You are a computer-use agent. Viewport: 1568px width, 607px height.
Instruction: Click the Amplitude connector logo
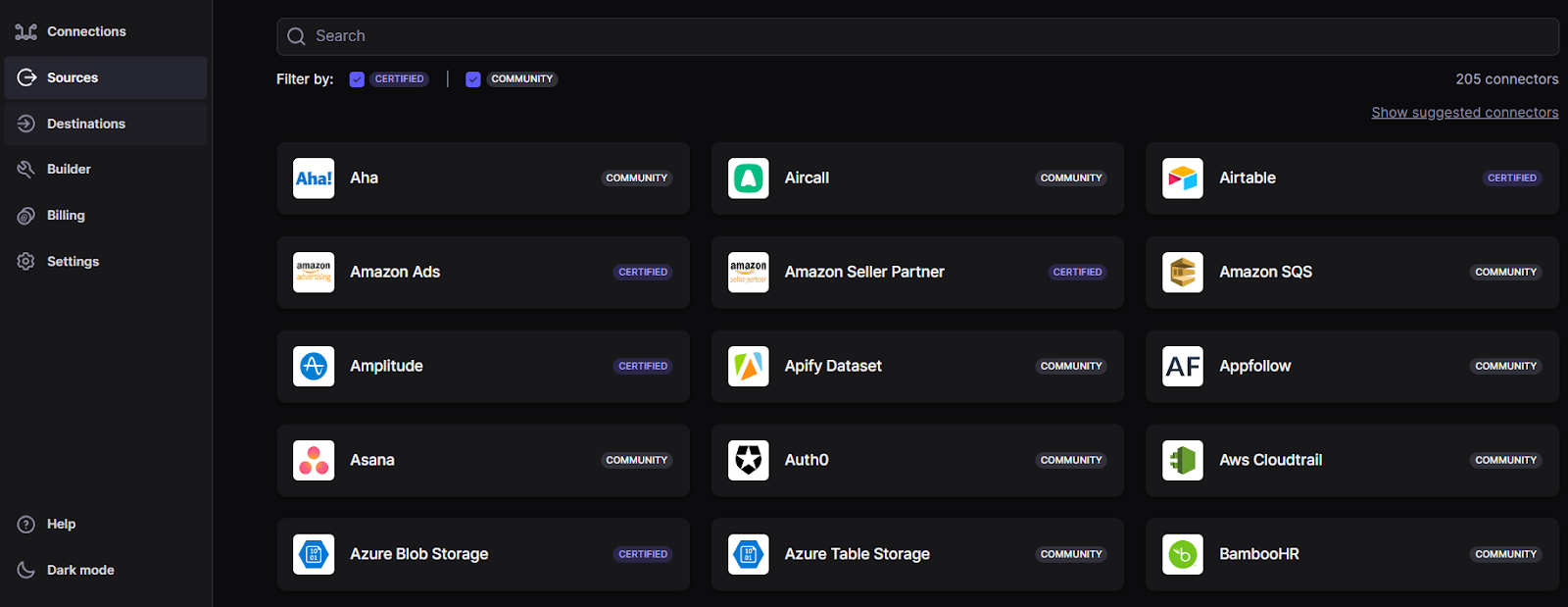pos(314,367)
